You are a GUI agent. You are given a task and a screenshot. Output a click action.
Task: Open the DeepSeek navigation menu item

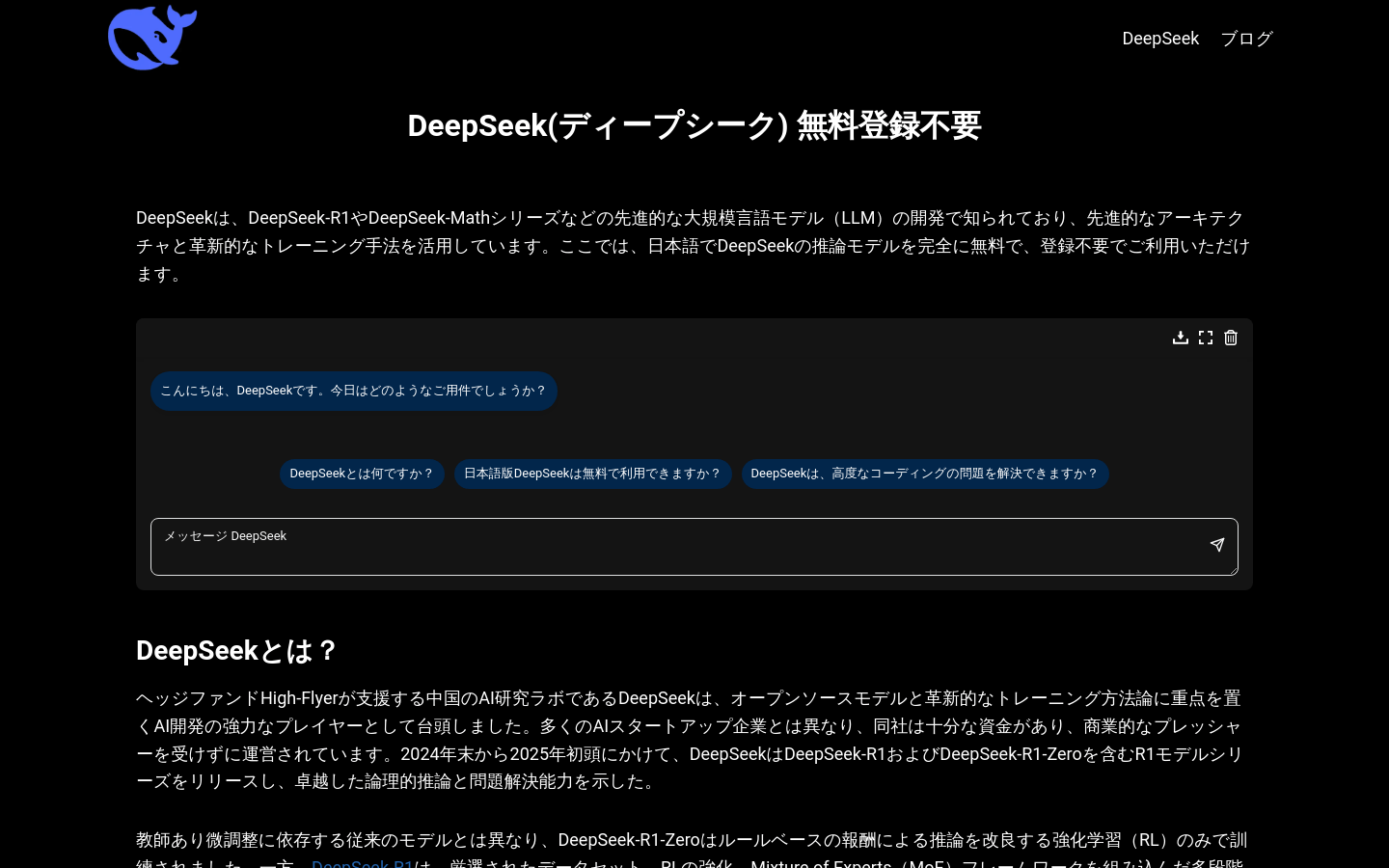point(1160,39)
